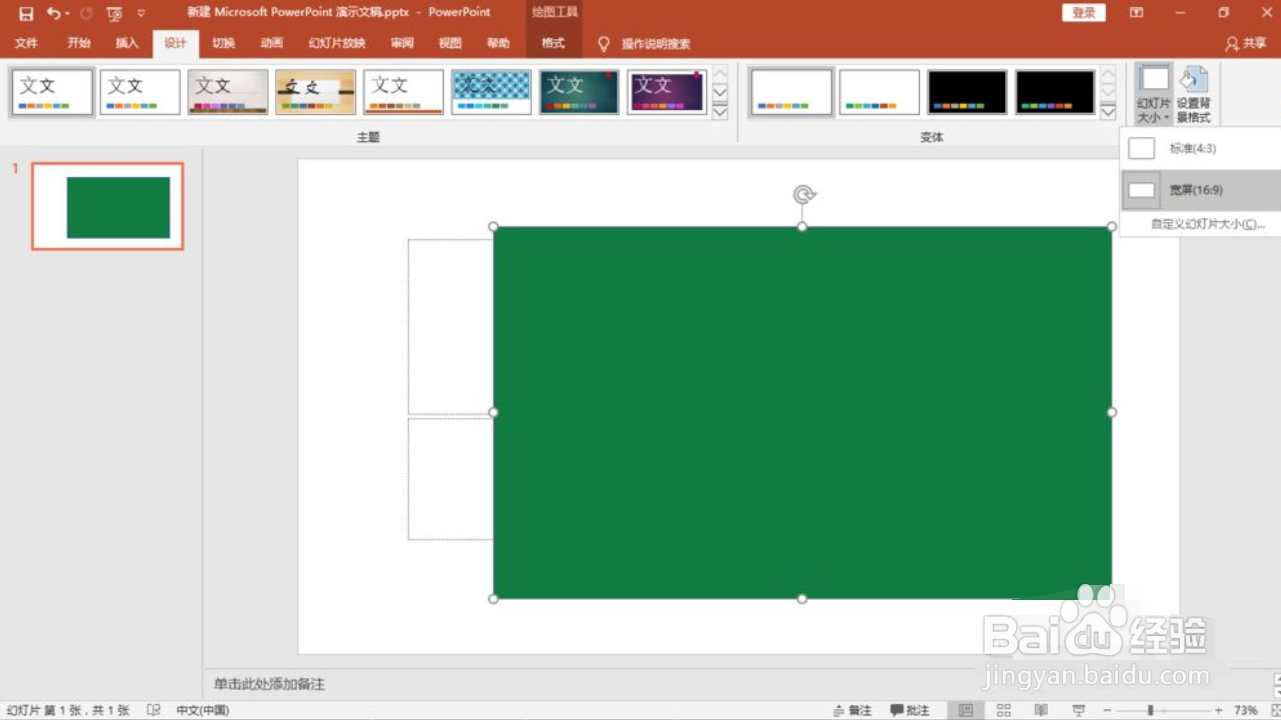Switch to the 插入 ribbon tab
The height and width of the screenshot is (720, 1281).
(x=127, y=43)
